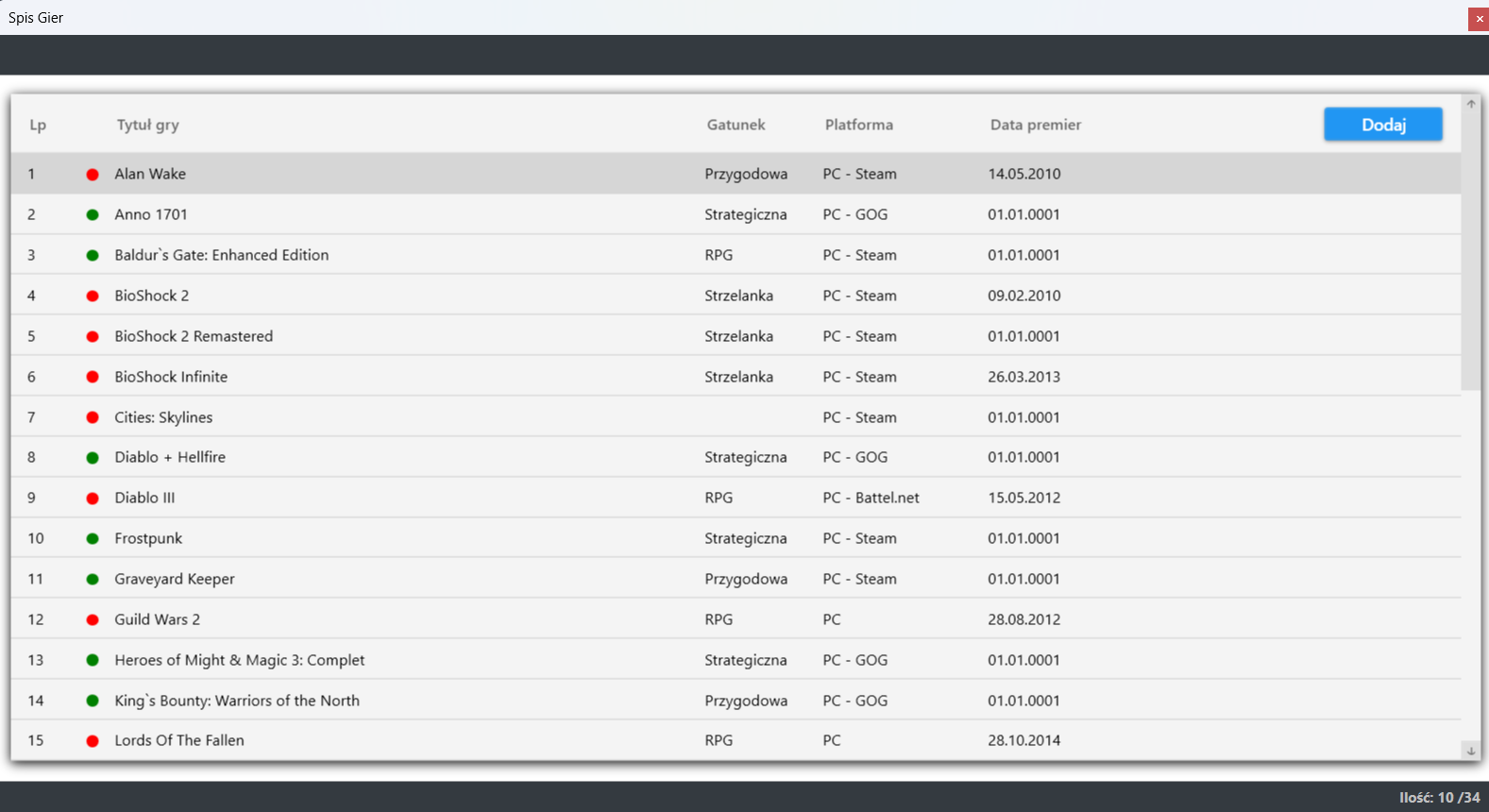Image resolution: width=1489 pixels, height=812 pixels.
Task: Click the date 15.05.2012
Action: pyautogui.click(x=1024, y=498)
